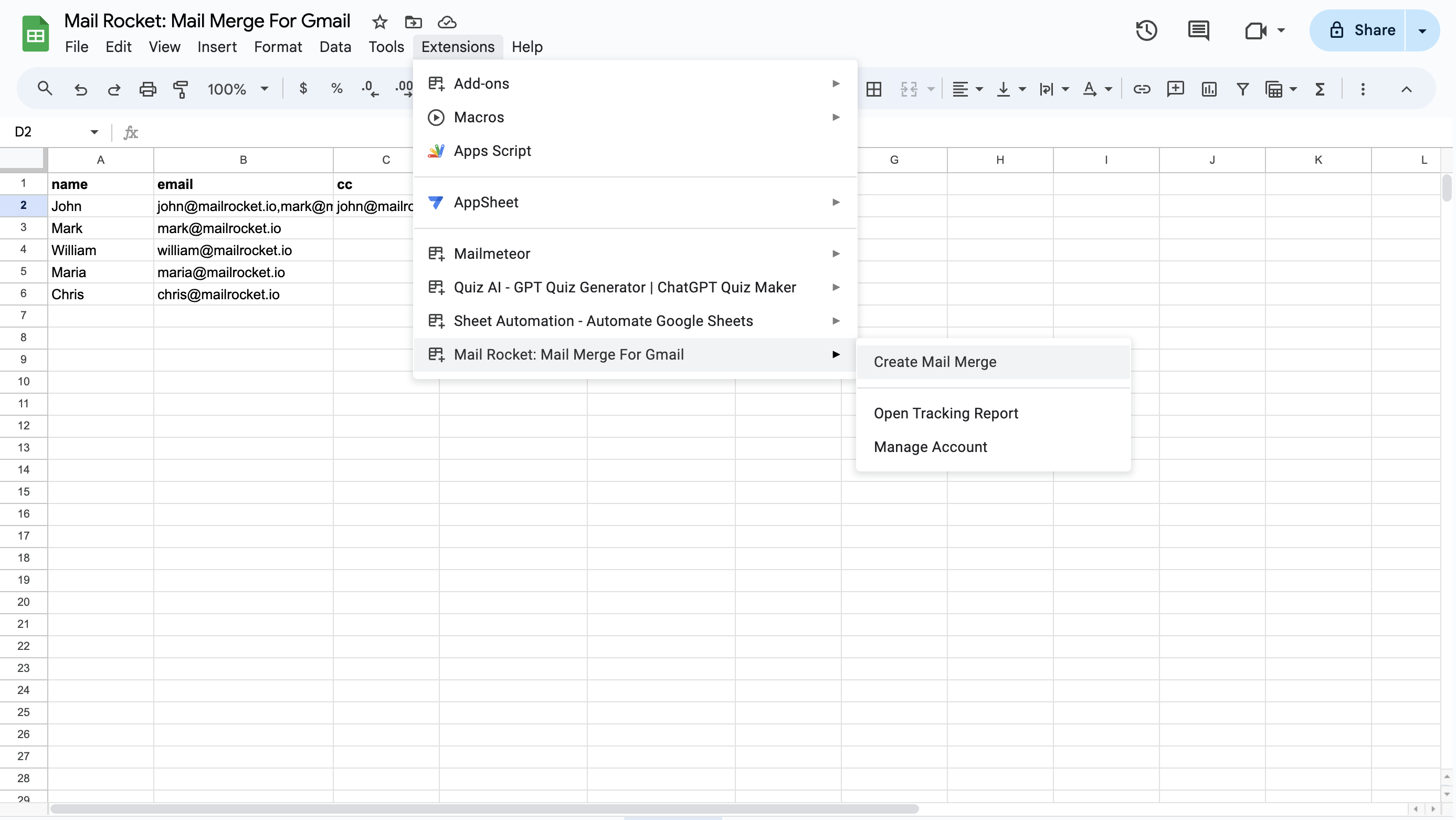Collapse the toolbar with up chevron
The image size is (1456, 820).
click(1406, 89)
